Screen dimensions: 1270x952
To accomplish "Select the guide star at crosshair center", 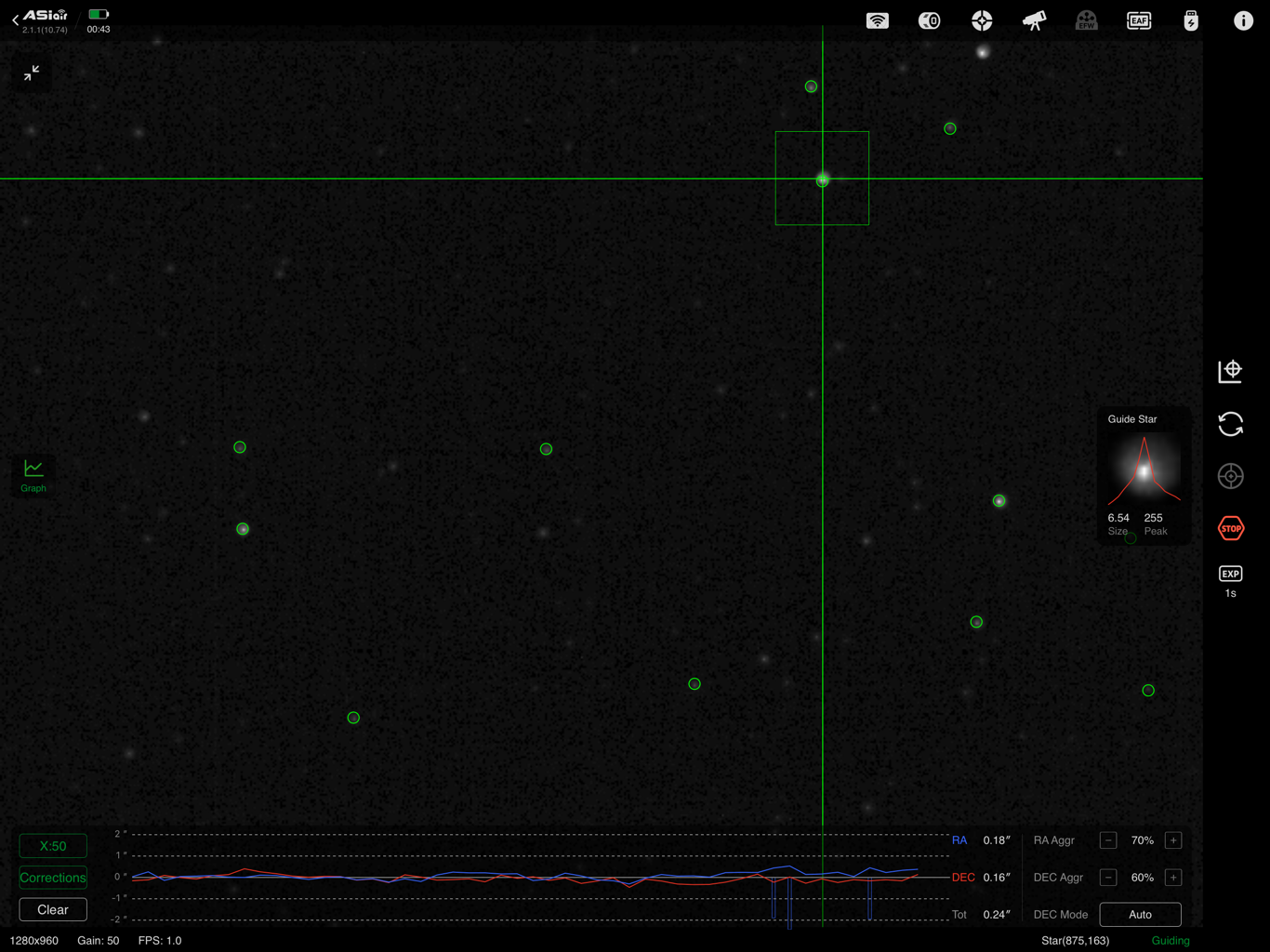I will [x=822, y=180].
